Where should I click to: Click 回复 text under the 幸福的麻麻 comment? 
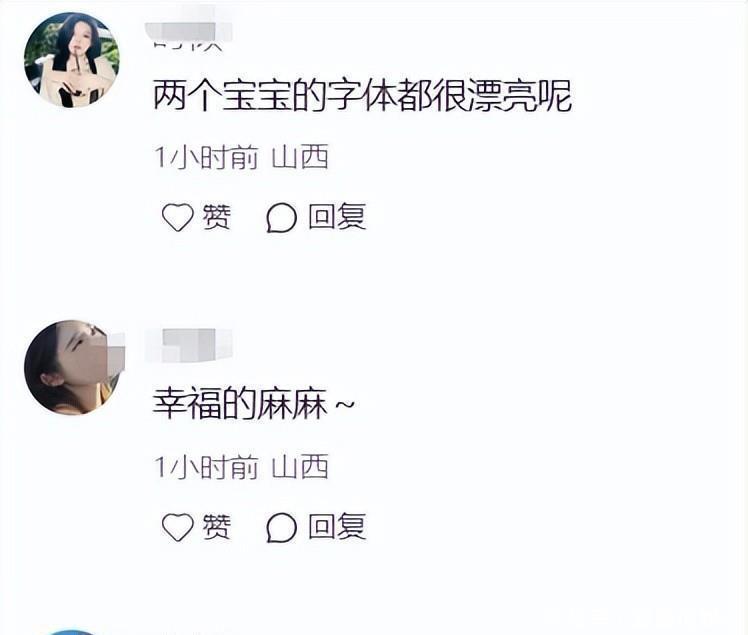click(x=337, y=527)
